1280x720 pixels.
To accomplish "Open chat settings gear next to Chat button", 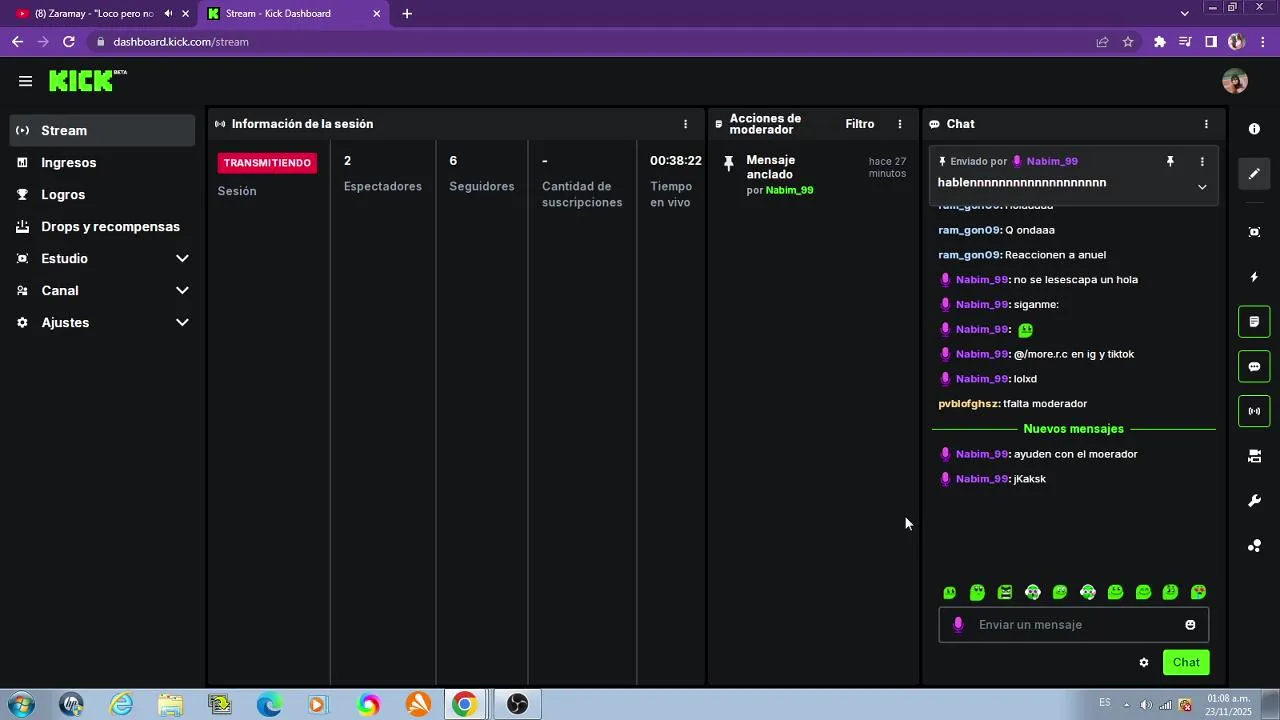I will click(x=1144, y=662).
